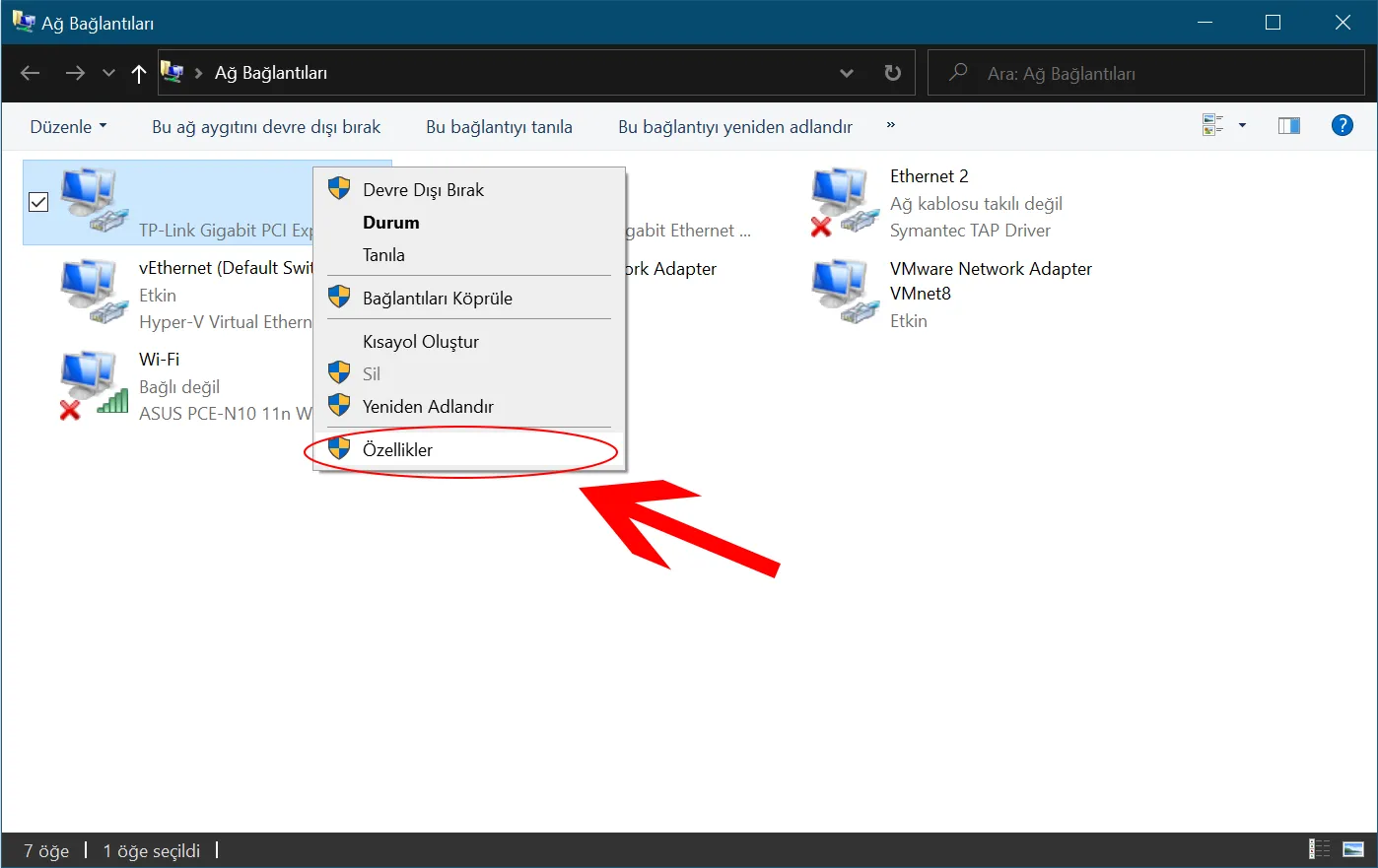The width and height of the screenshot is (1378, 868).
Task: Go back with the back arrow
Action: click(31, 73)
